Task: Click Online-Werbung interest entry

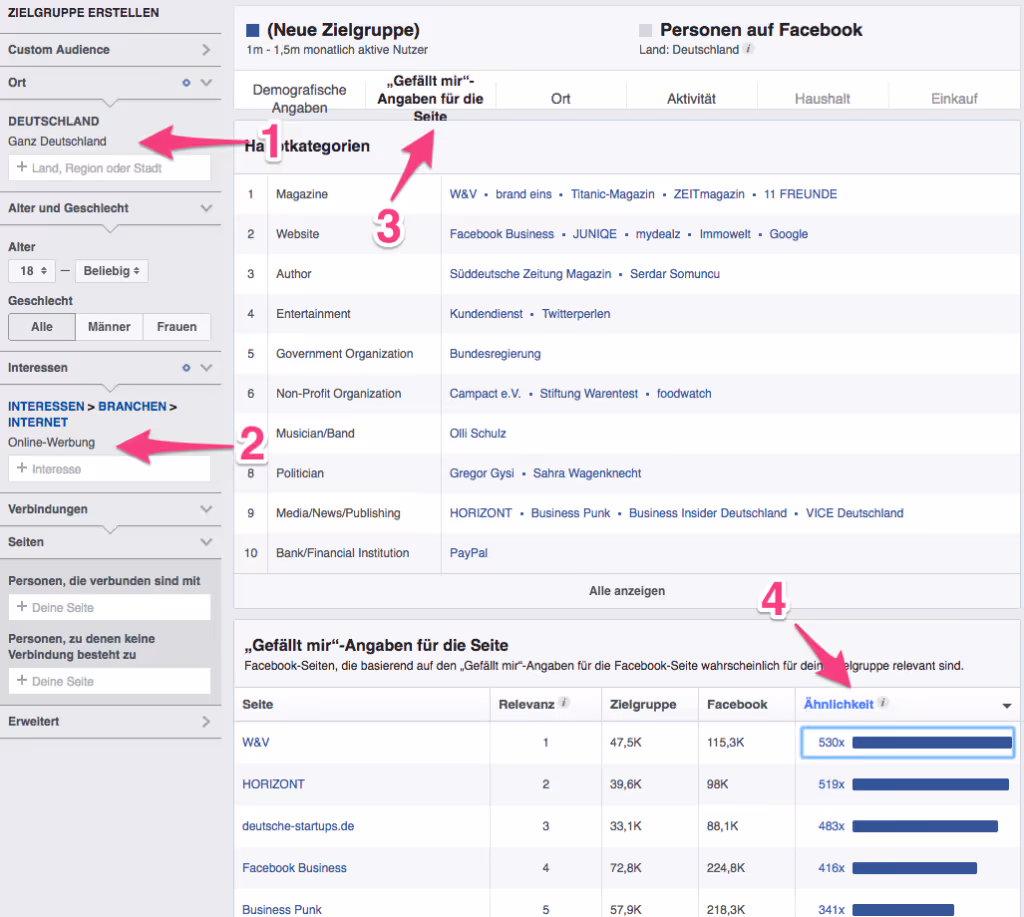Action: tap(52, 442)
